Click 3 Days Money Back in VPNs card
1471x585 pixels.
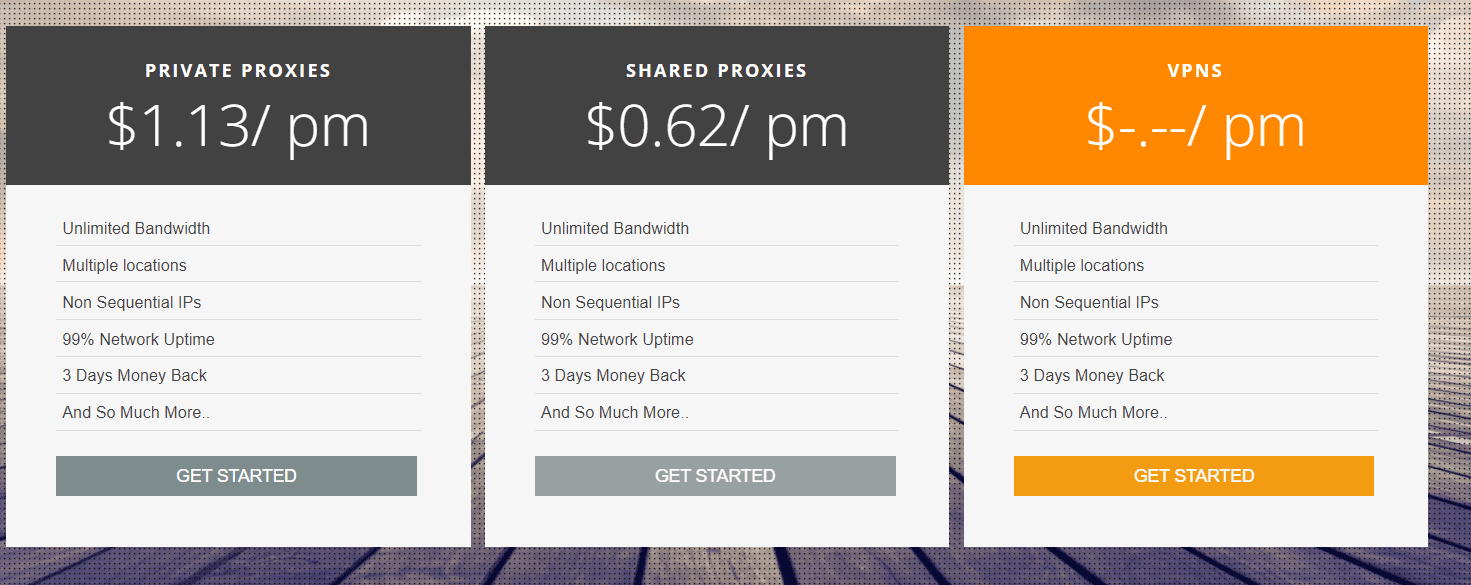(1092, 375)
